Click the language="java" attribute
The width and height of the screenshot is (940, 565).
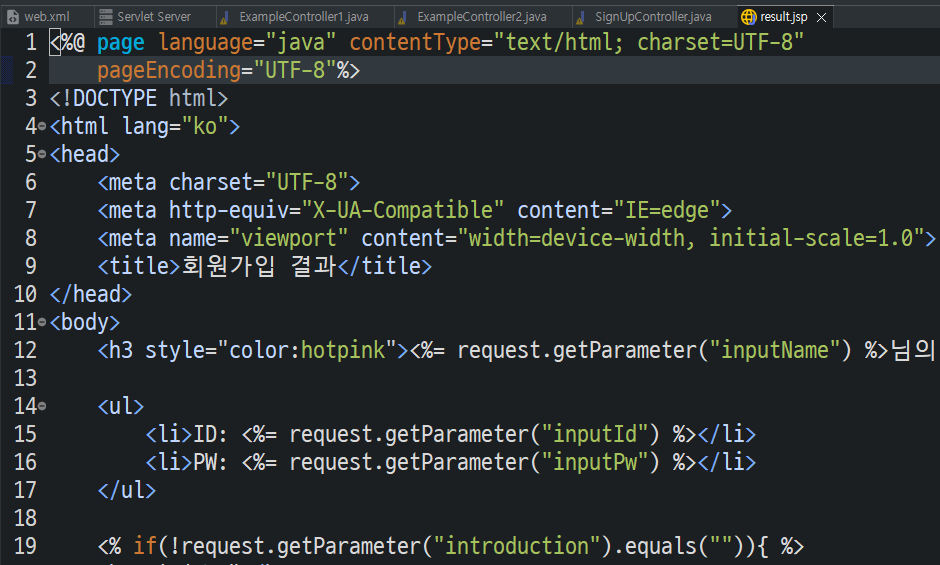[247, 43]
